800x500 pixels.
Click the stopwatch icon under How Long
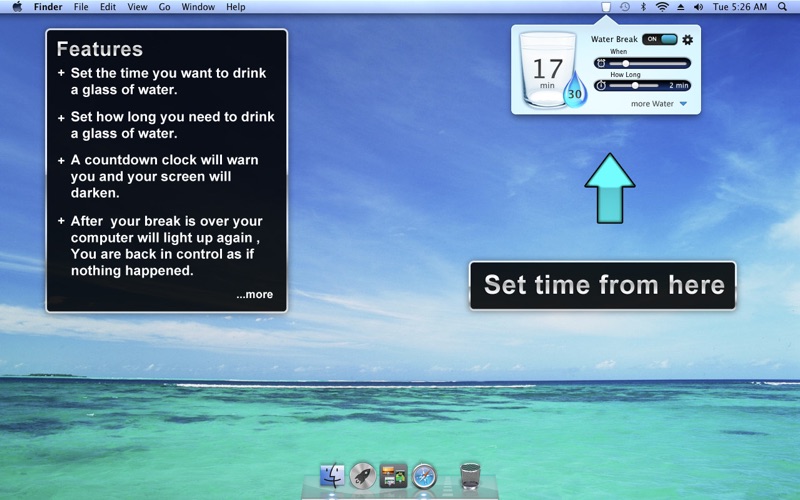point(601,86)
